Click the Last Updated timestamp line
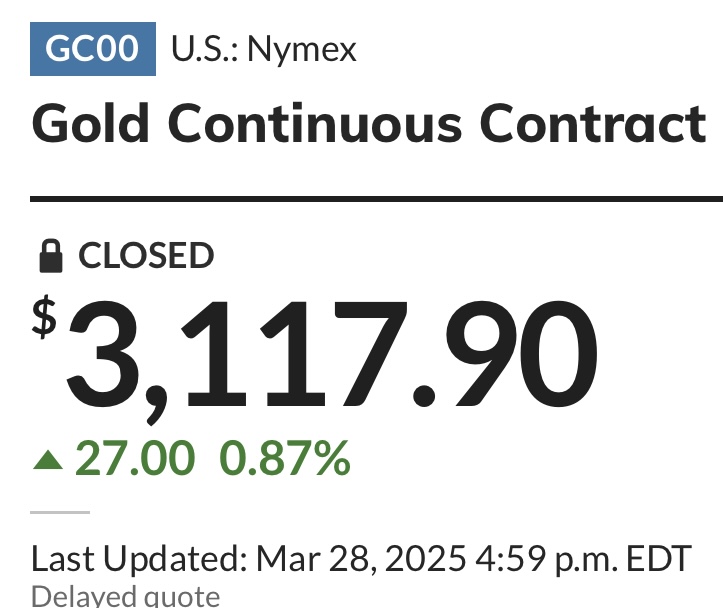This screenshot has height=608, width=723. tap(362, 559)
